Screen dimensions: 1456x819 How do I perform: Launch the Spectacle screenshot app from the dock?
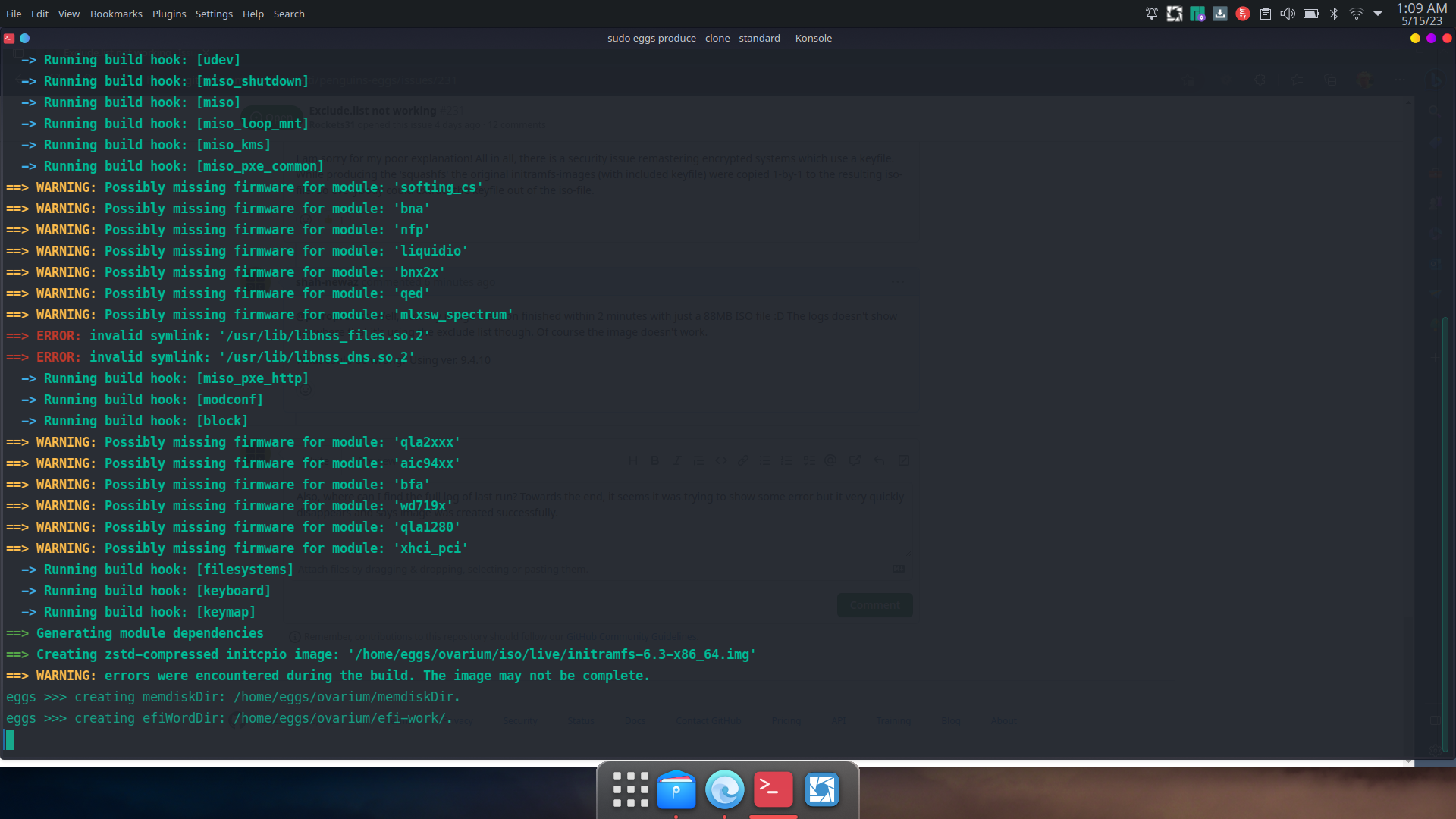click(822, 789)
